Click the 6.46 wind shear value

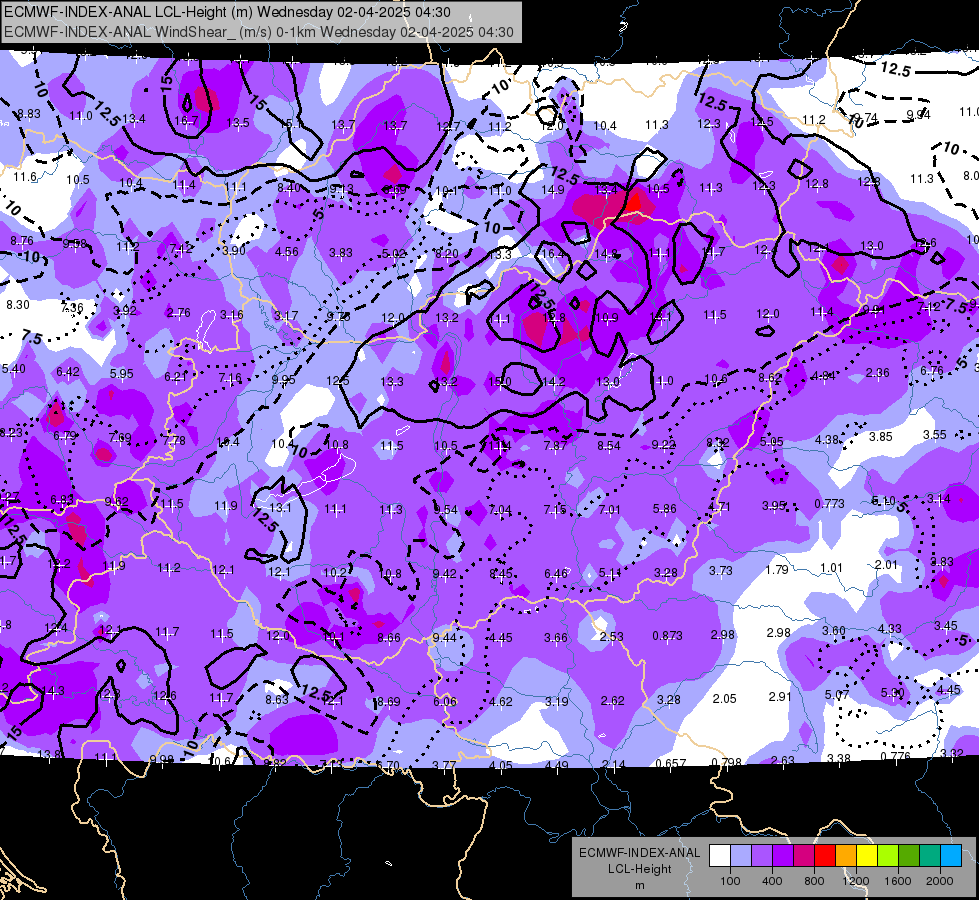coord(556,573)
